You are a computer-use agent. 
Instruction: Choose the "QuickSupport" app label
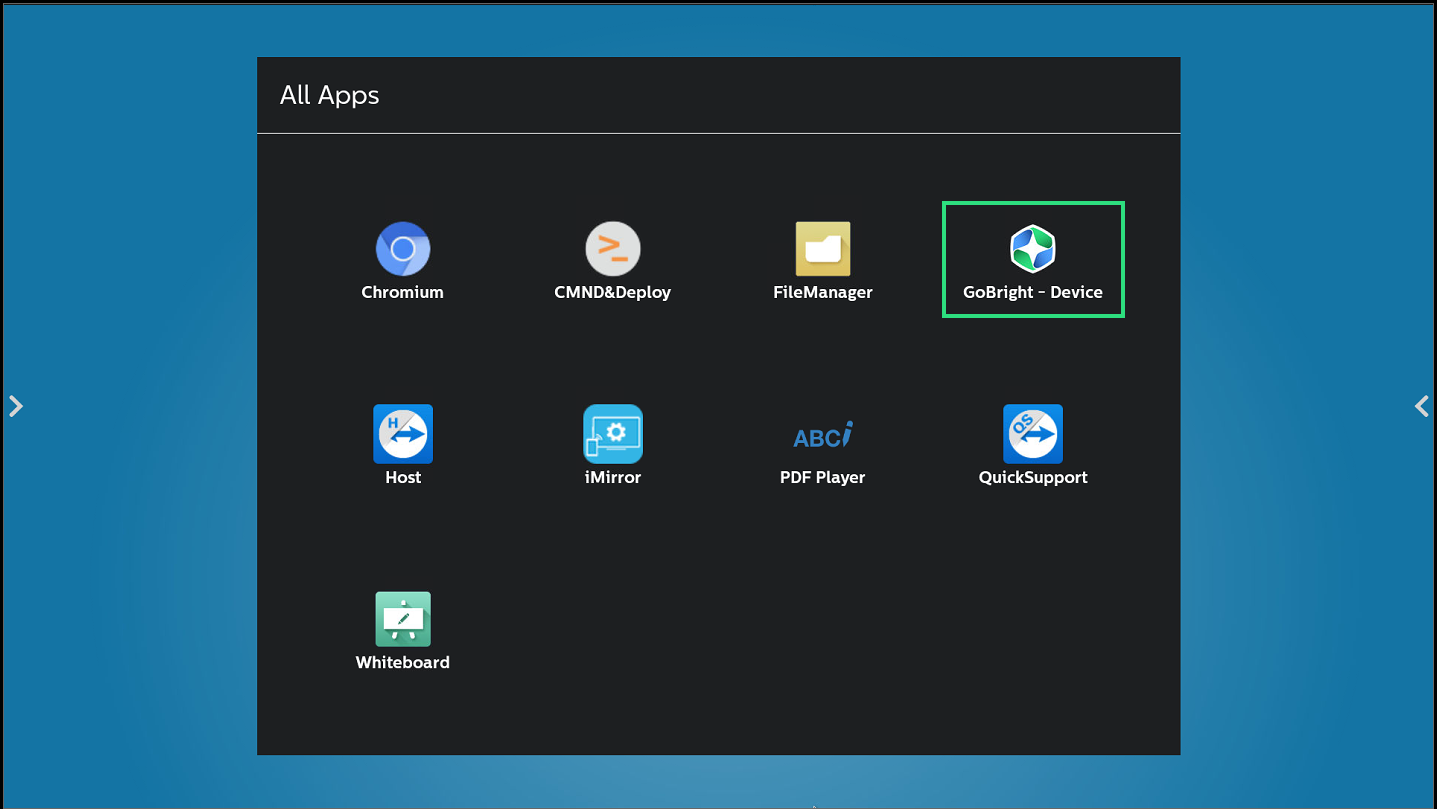coord(1033,477)
